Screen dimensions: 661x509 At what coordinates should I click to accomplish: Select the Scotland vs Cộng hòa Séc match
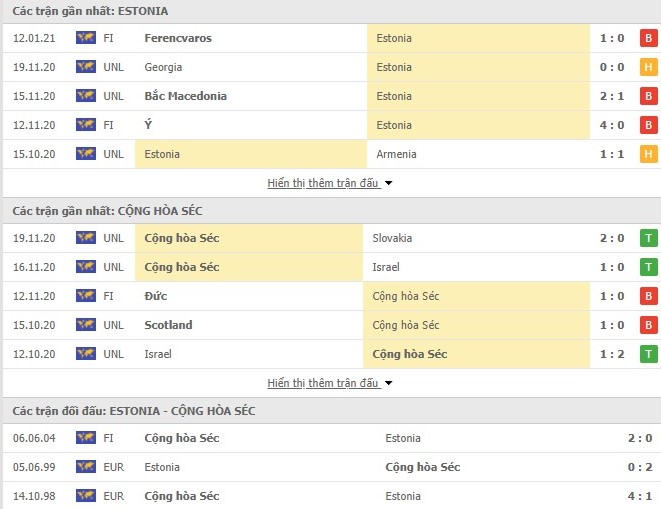click(169, 325)
